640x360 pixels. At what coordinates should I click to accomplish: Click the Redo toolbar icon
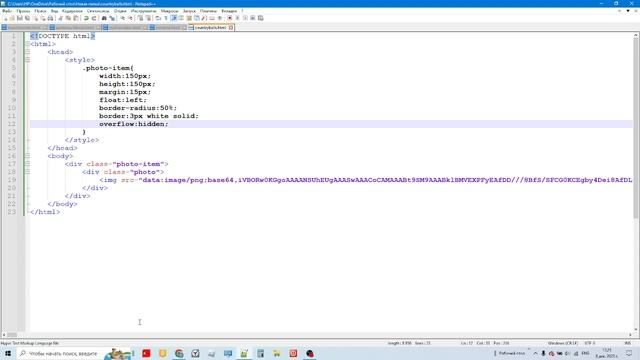[93, 18]
